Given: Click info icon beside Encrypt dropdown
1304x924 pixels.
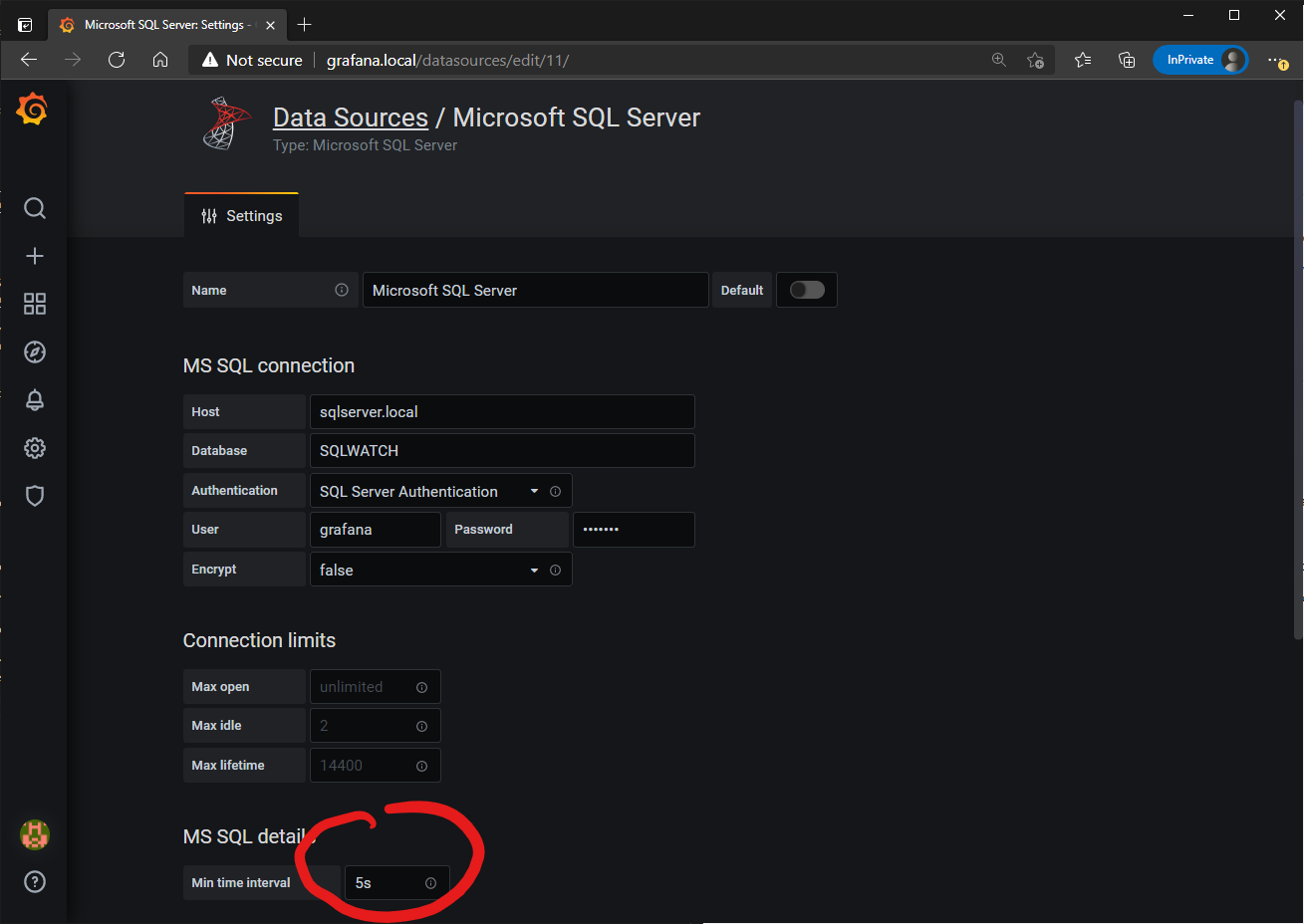Looking at the screenshot, I should tap(555, 570).
